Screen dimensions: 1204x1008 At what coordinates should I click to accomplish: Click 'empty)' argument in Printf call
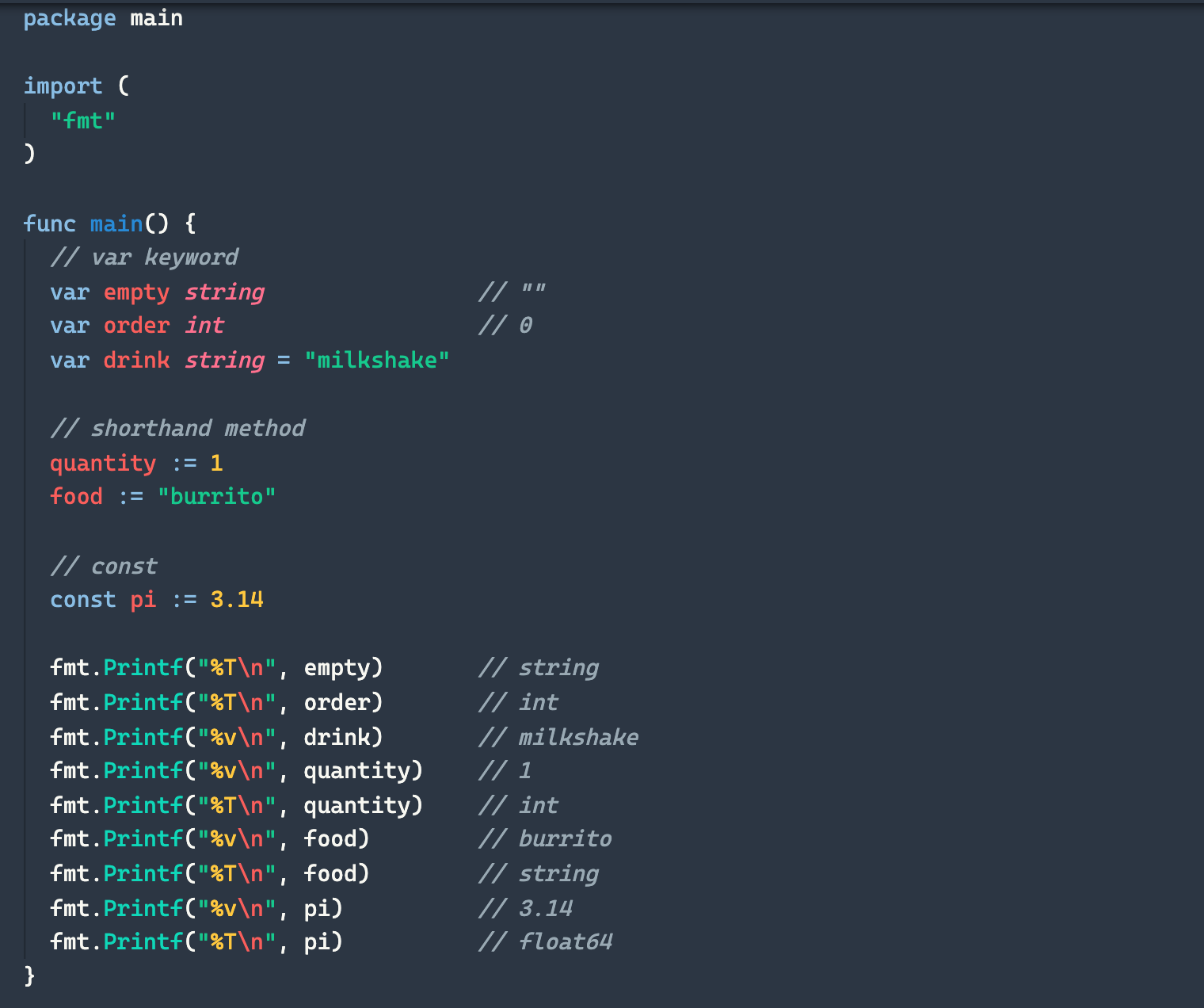pos(343,668)
